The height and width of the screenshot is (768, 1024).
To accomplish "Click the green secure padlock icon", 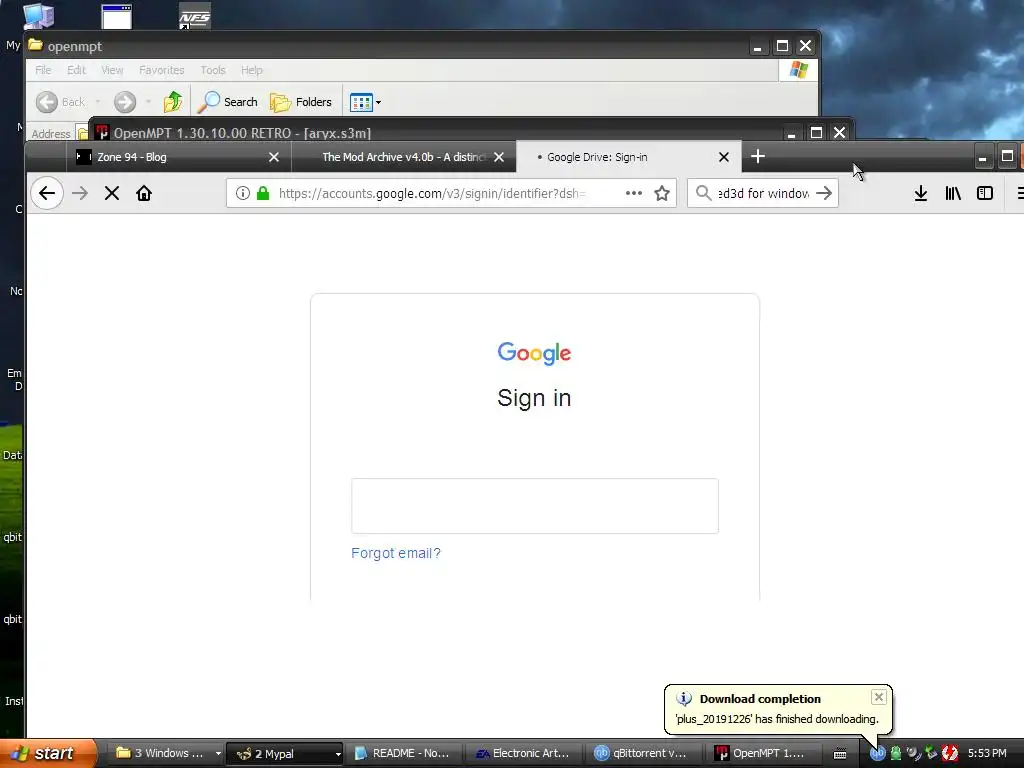I will (x=263, y=193).
